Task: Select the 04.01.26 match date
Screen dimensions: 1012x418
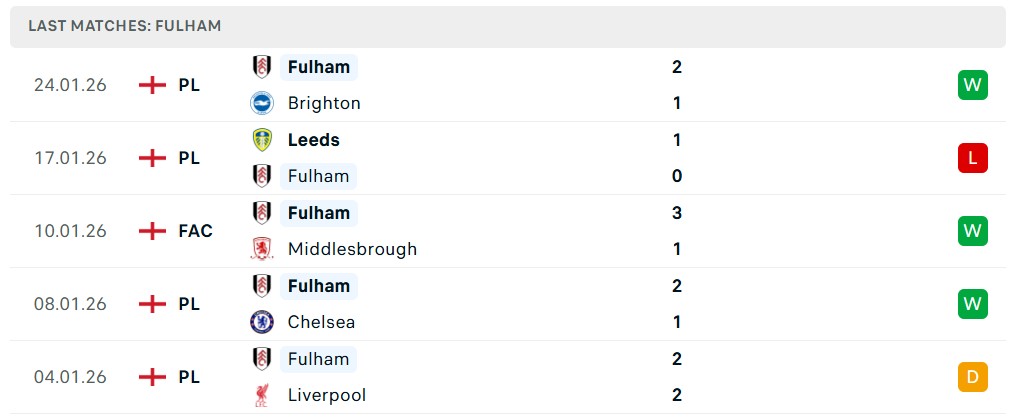Action: click(70, 377)
